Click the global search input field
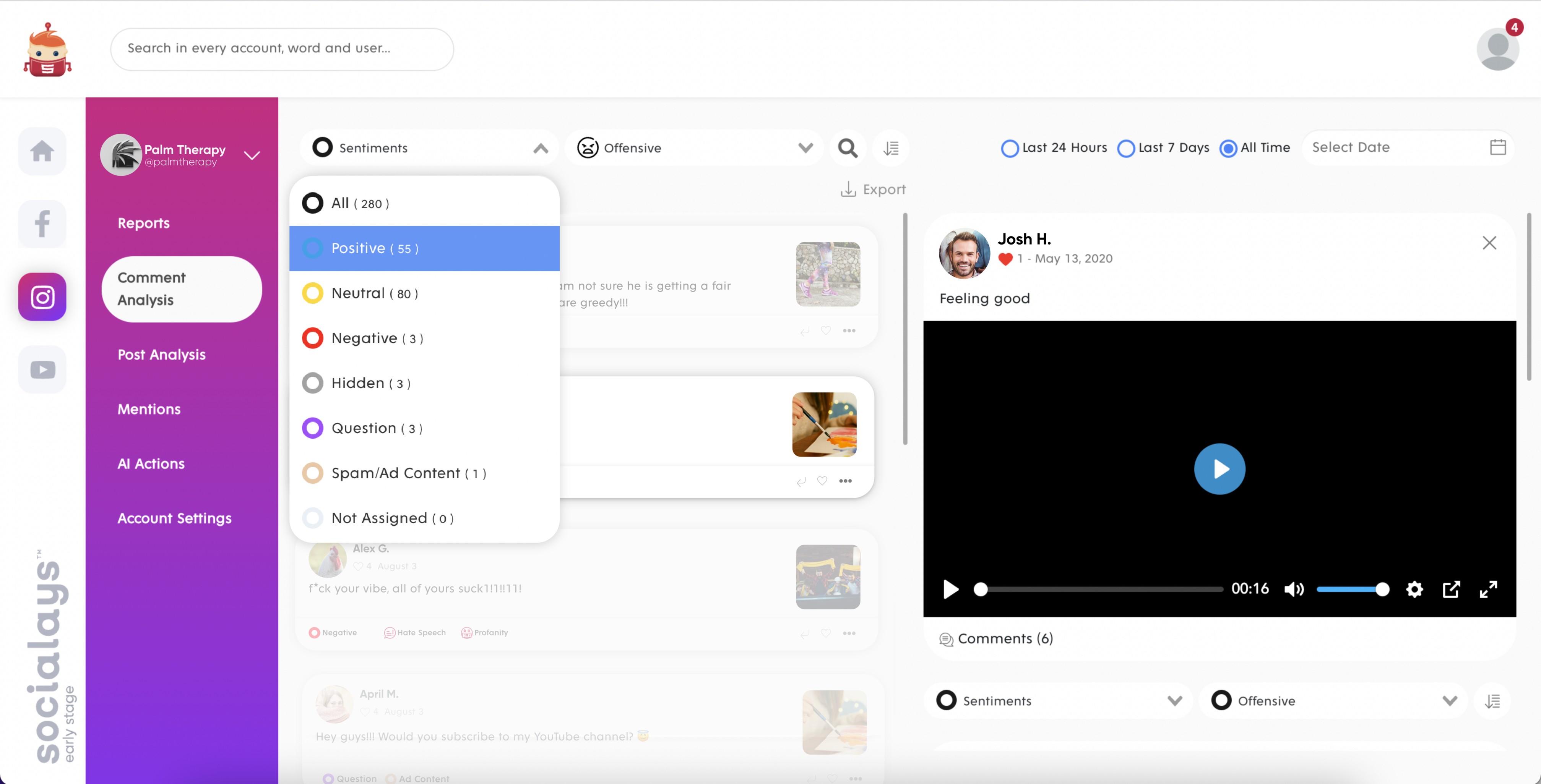 282,49
